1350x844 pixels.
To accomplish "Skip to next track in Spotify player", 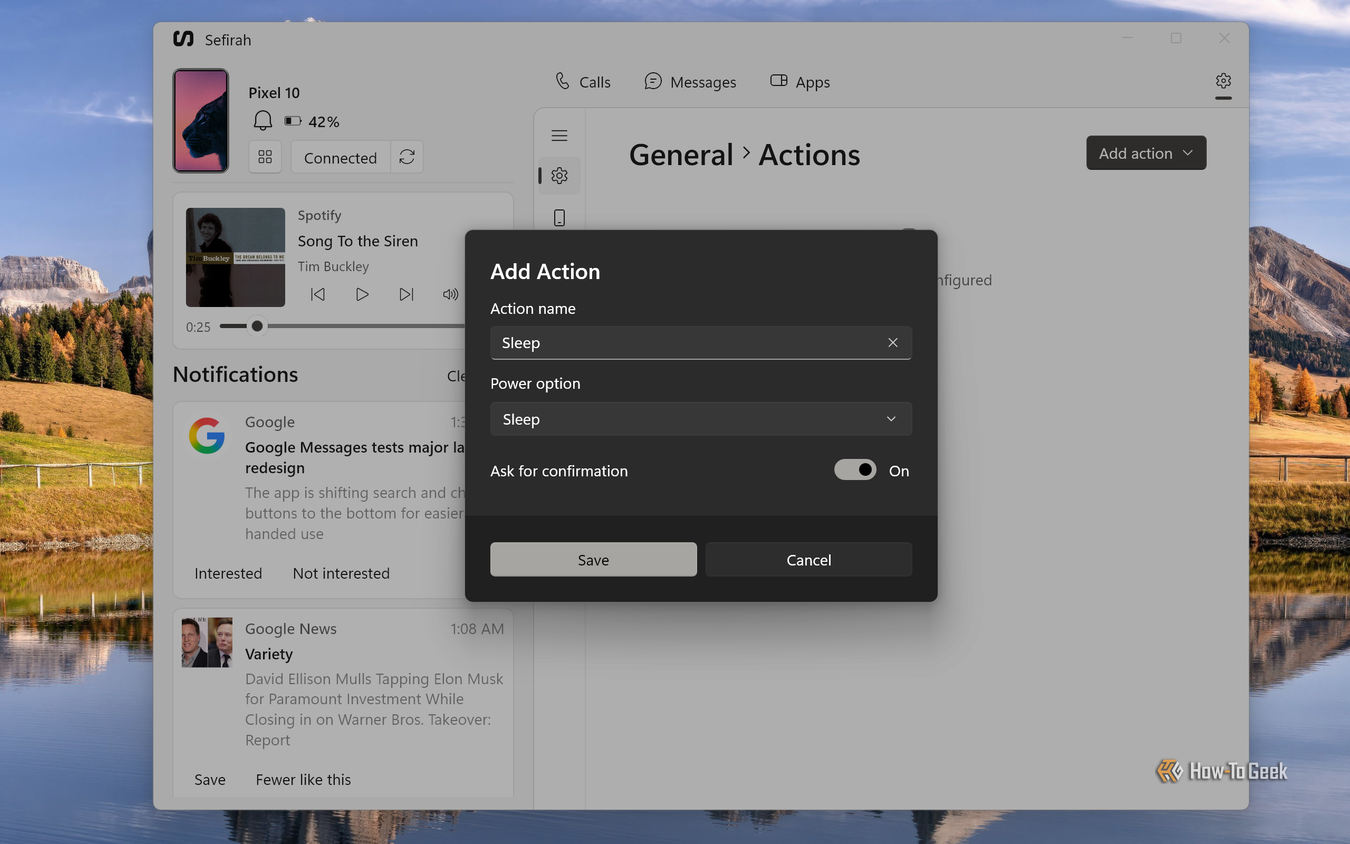I will click(x=406, y=294).
